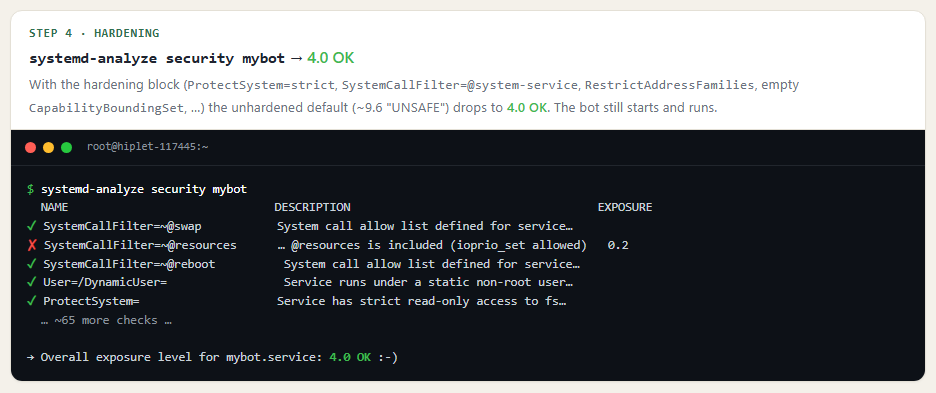Click the yellow minimize dot in terminal

pos(48,148)
